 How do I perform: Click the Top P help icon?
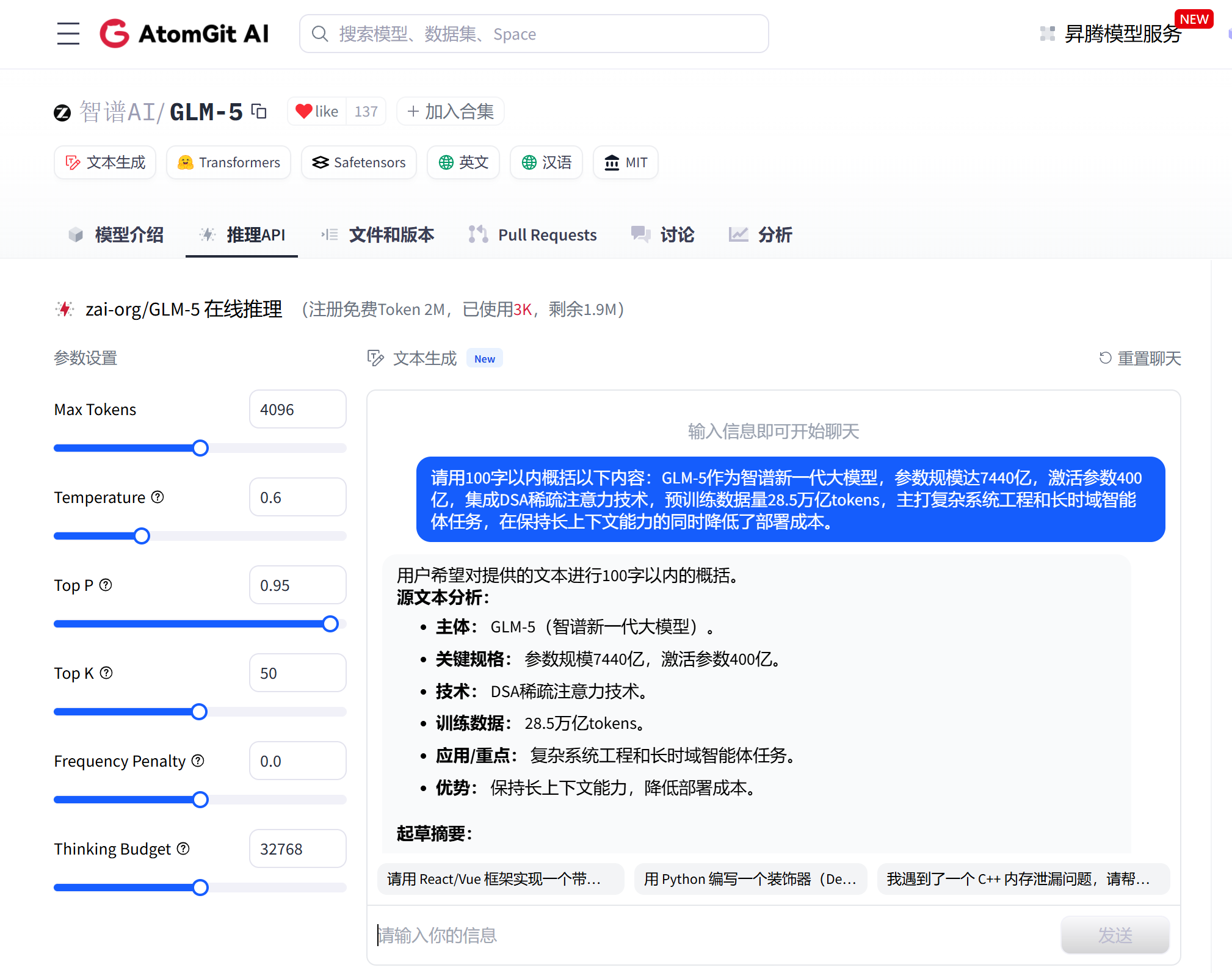[x=106, y=585]
